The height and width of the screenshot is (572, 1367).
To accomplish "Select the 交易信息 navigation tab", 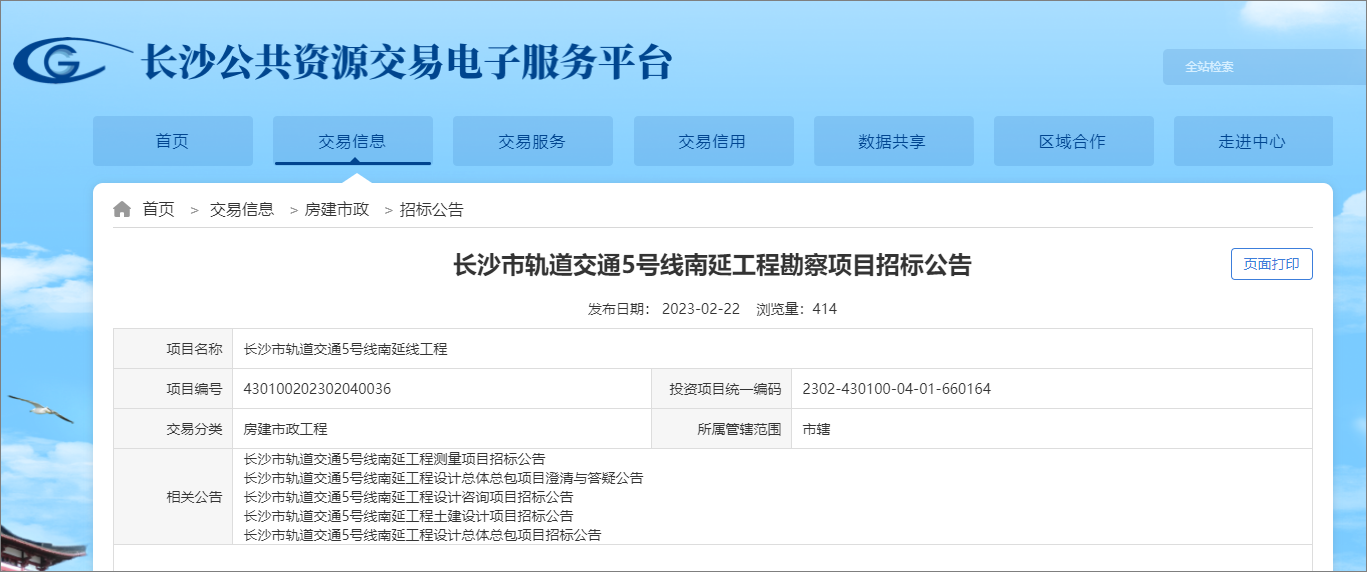I will [x=352, y=141].
